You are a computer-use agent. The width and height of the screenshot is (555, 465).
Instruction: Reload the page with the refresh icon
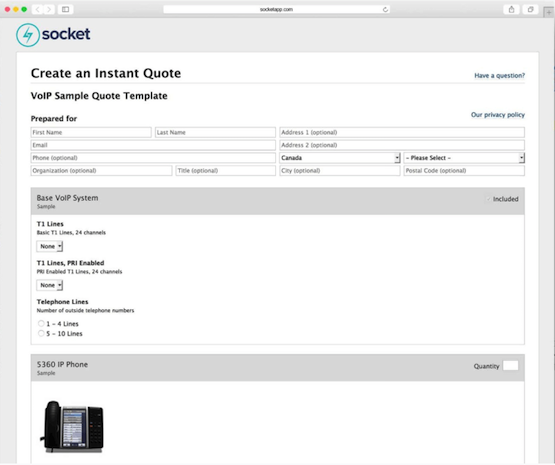pos(385,10)
